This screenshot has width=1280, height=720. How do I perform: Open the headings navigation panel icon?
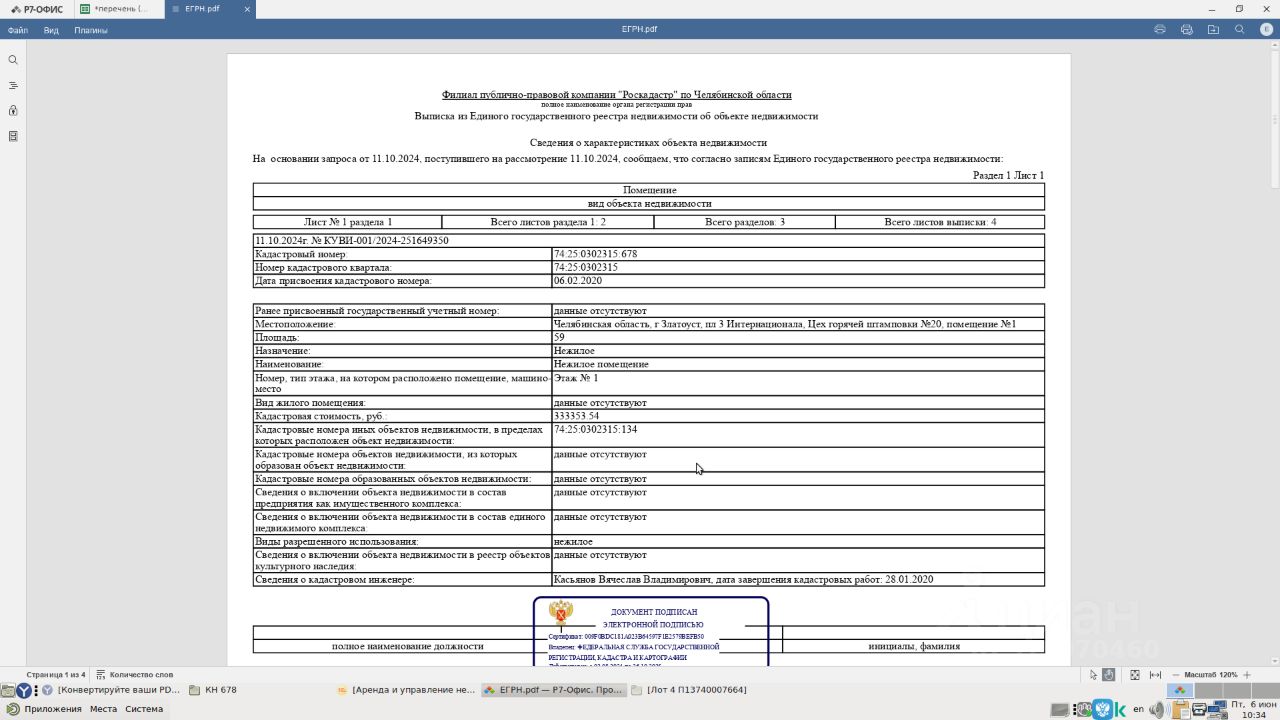pyautogui.click(x=13, y=85)
